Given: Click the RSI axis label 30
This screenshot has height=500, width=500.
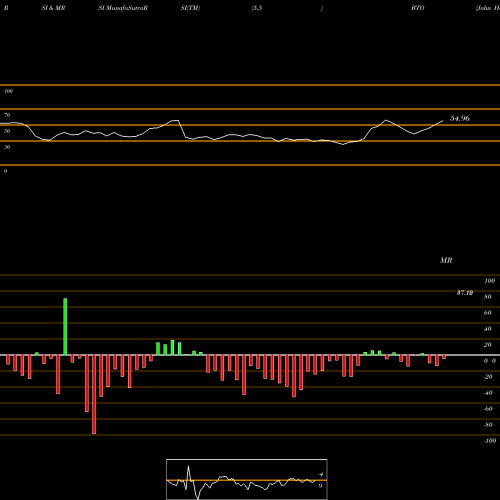Looking at the screenshot, I should coord(7,147).
